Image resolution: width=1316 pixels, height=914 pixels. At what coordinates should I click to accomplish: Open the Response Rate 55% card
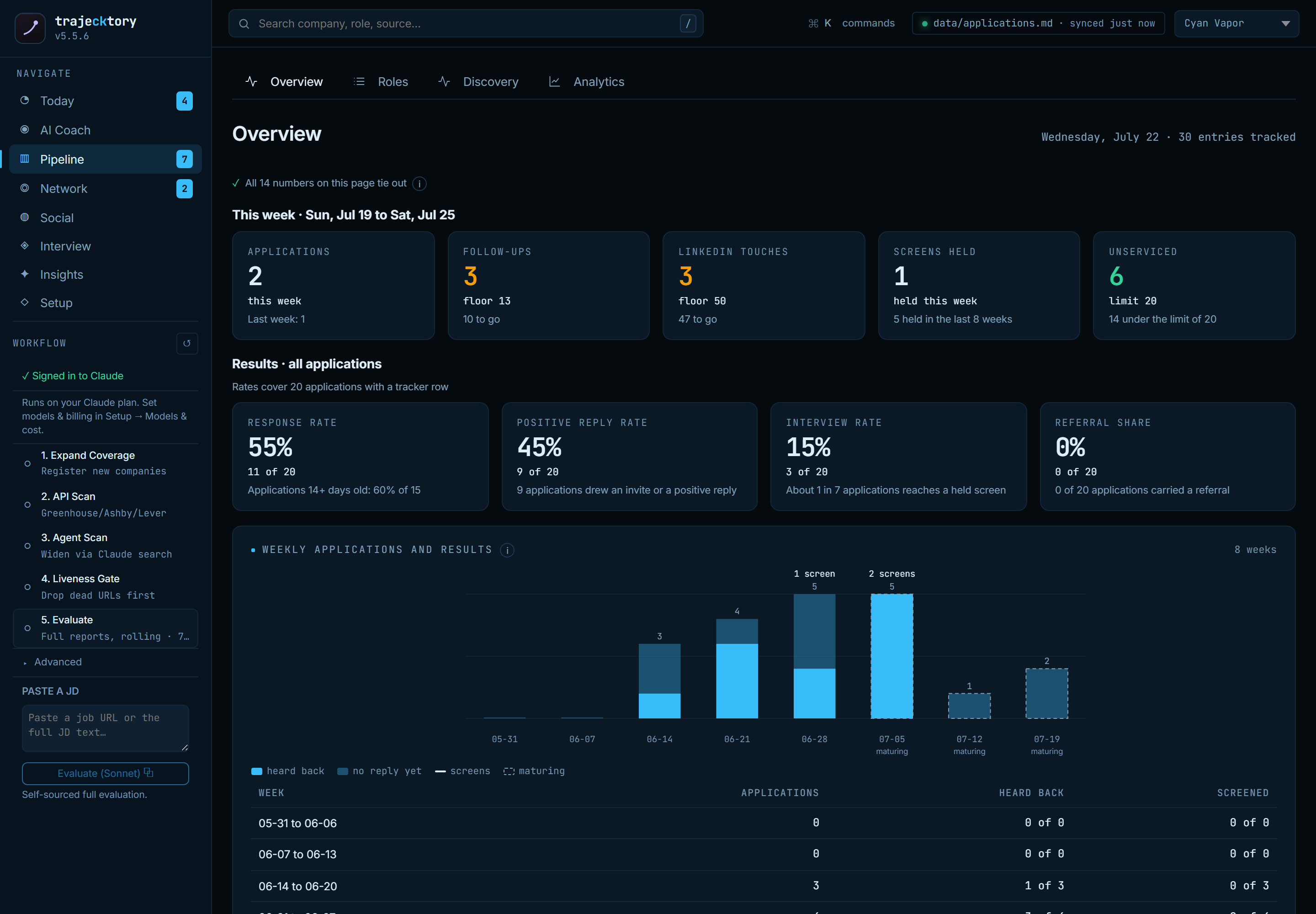pos(360,457)
